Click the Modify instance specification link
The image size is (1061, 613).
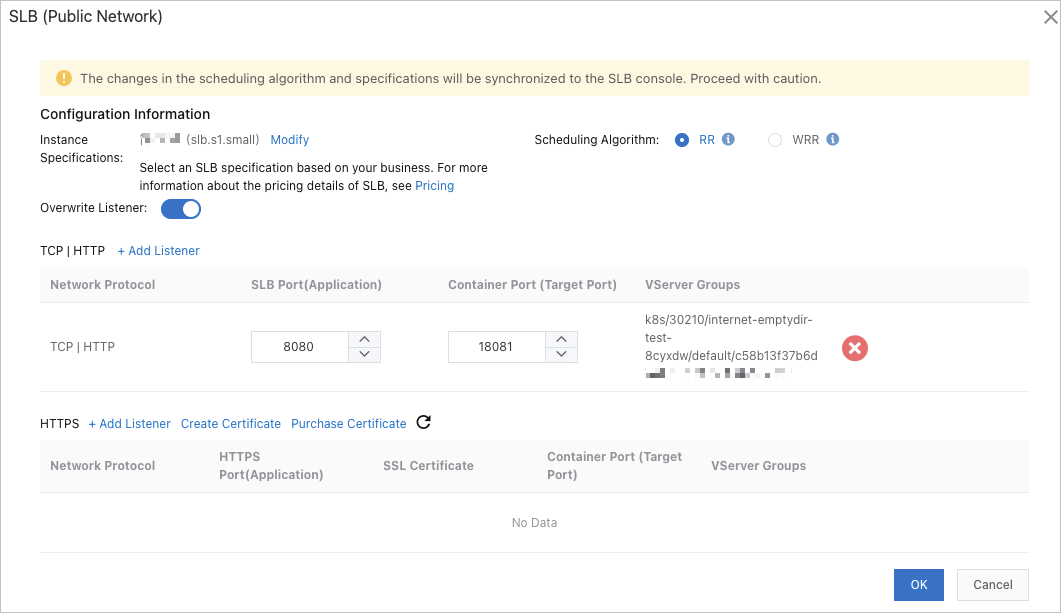[x=290, y=140]
